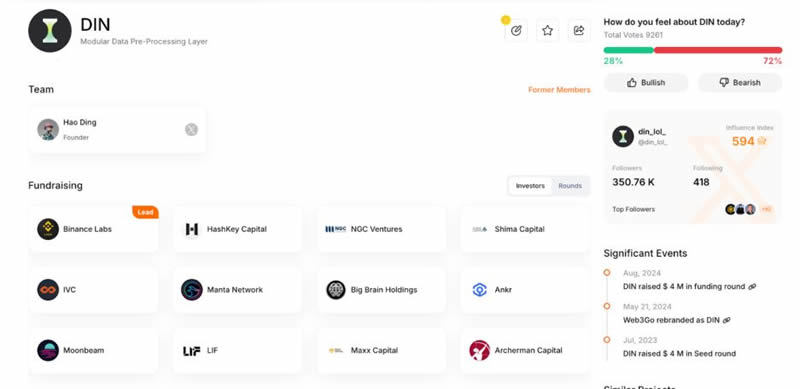
Task: Click the DIN hourglass logo
Action: click(x=49, y=31)
